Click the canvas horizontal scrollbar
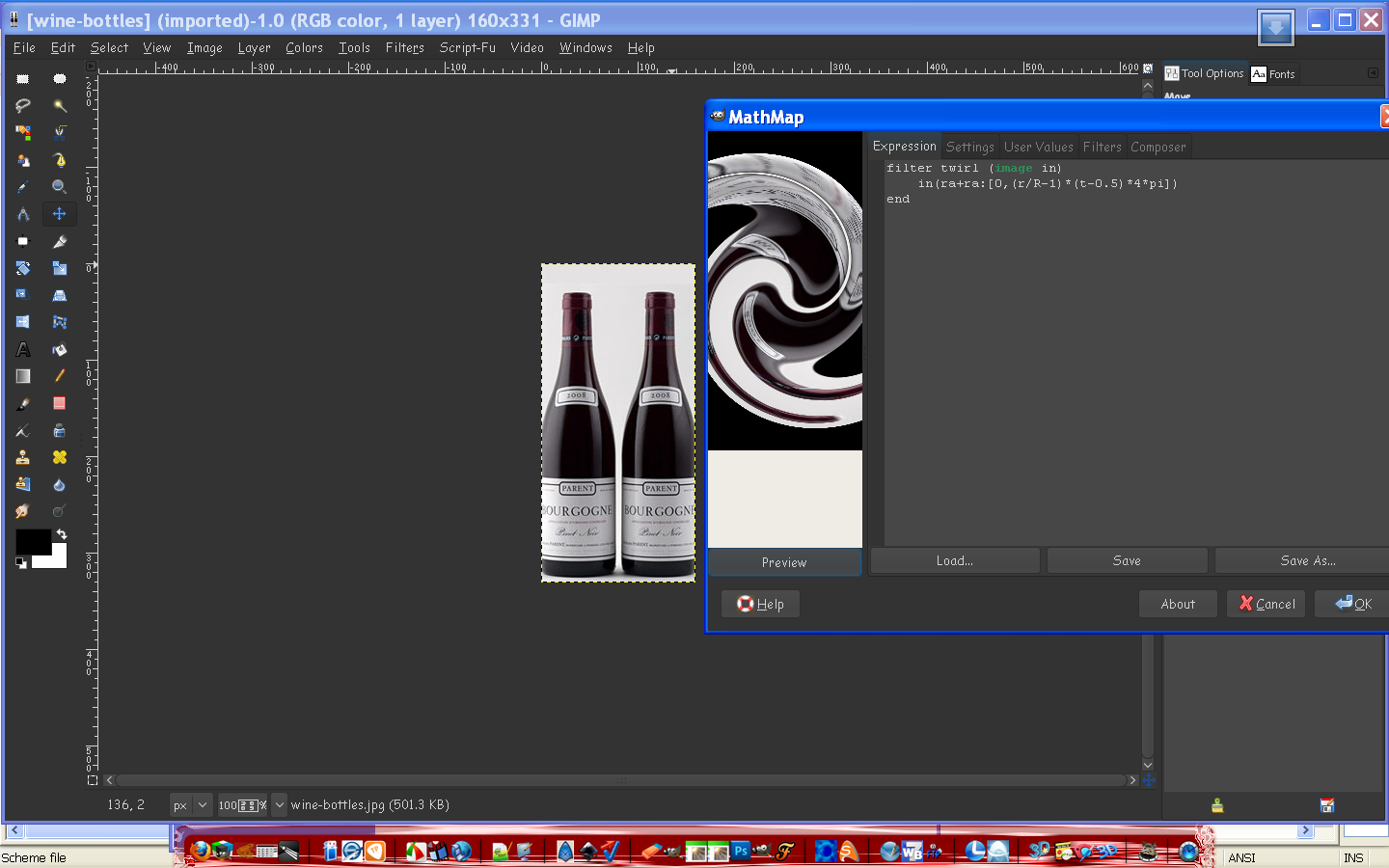 coord(622,780)
